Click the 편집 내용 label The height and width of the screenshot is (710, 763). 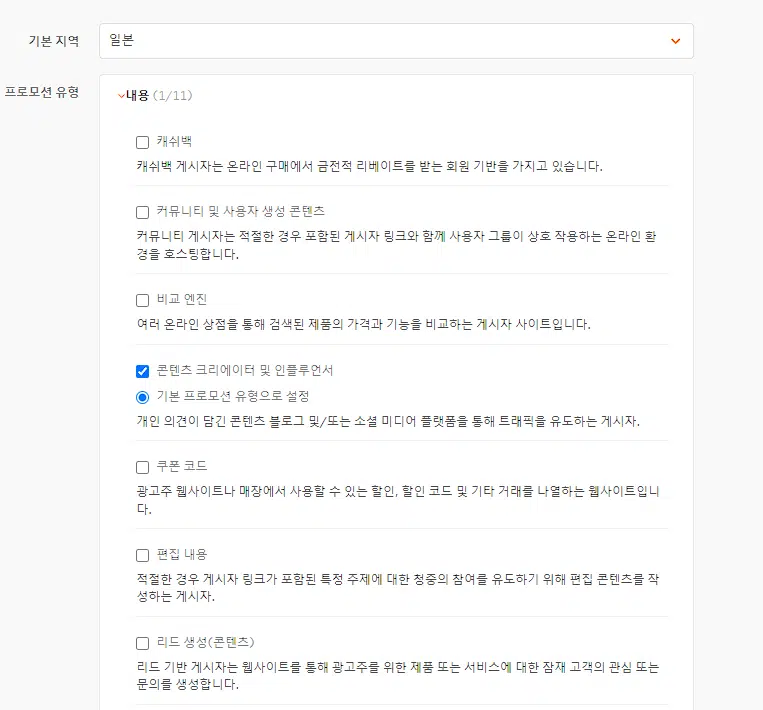182,554
